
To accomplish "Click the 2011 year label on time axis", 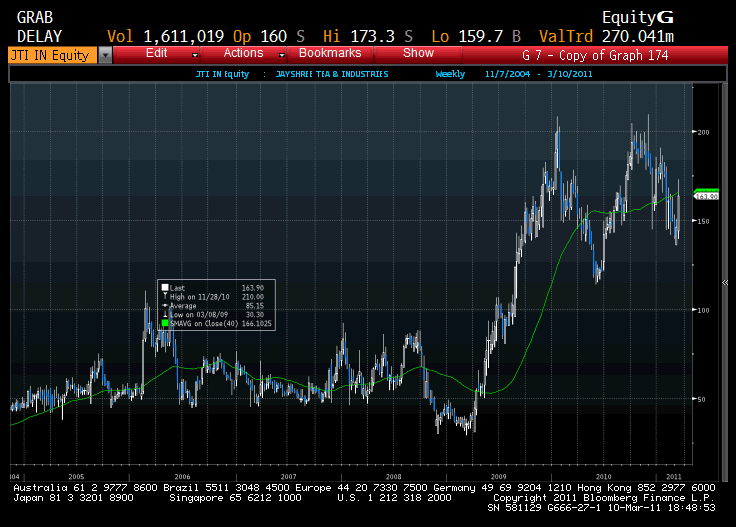I will pyautogui.click(x=674, y=476).
